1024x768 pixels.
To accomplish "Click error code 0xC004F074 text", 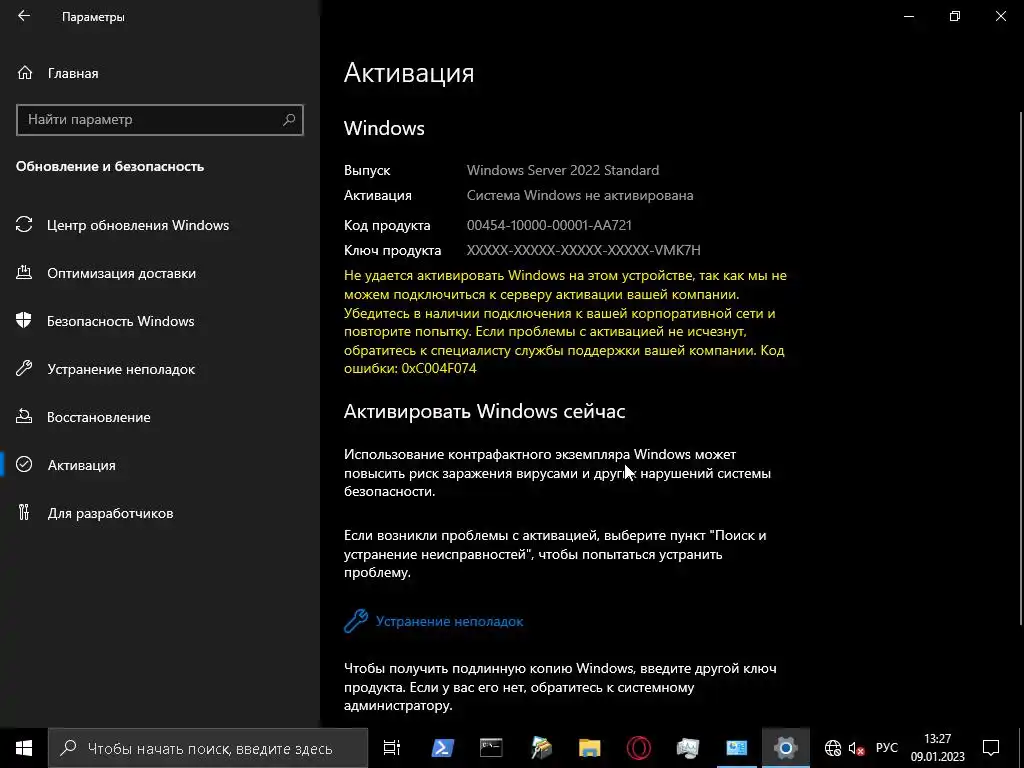I will (439, 368).
